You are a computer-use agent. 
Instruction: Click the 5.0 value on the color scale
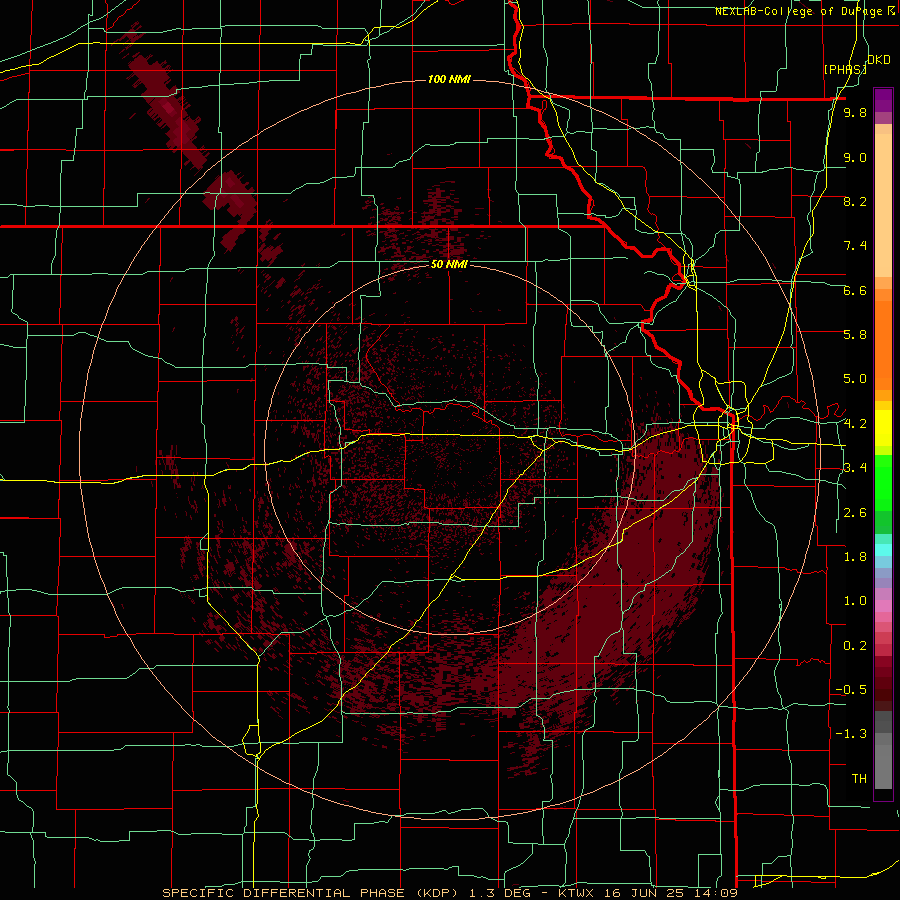[x=855, y=379]
